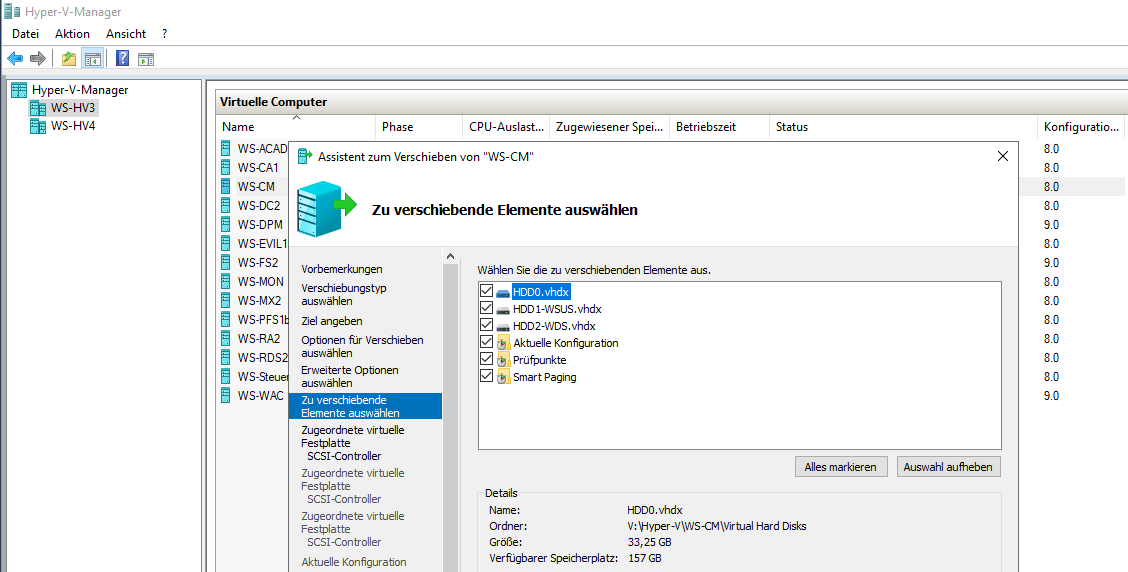
Task: Sort by the Betriebszeit column header
Action: [719, 127]
